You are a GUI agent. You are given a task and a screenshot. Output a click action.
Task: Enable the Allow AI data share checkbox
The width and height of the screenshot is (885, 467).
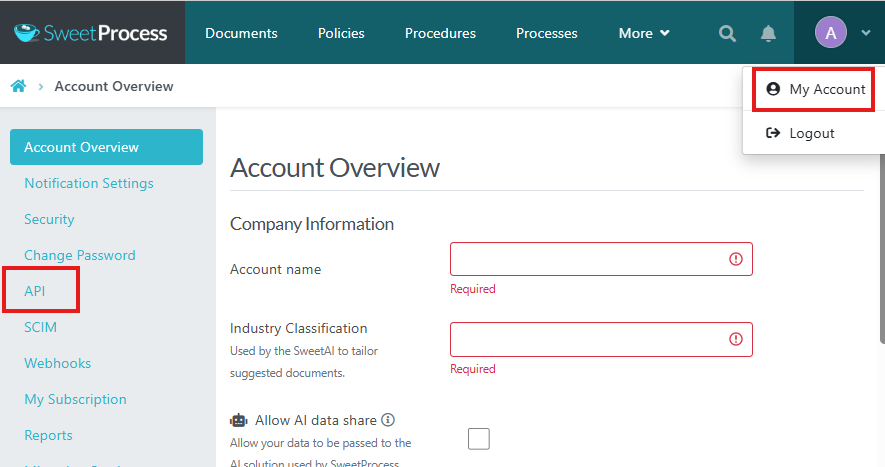coord(479,438)
